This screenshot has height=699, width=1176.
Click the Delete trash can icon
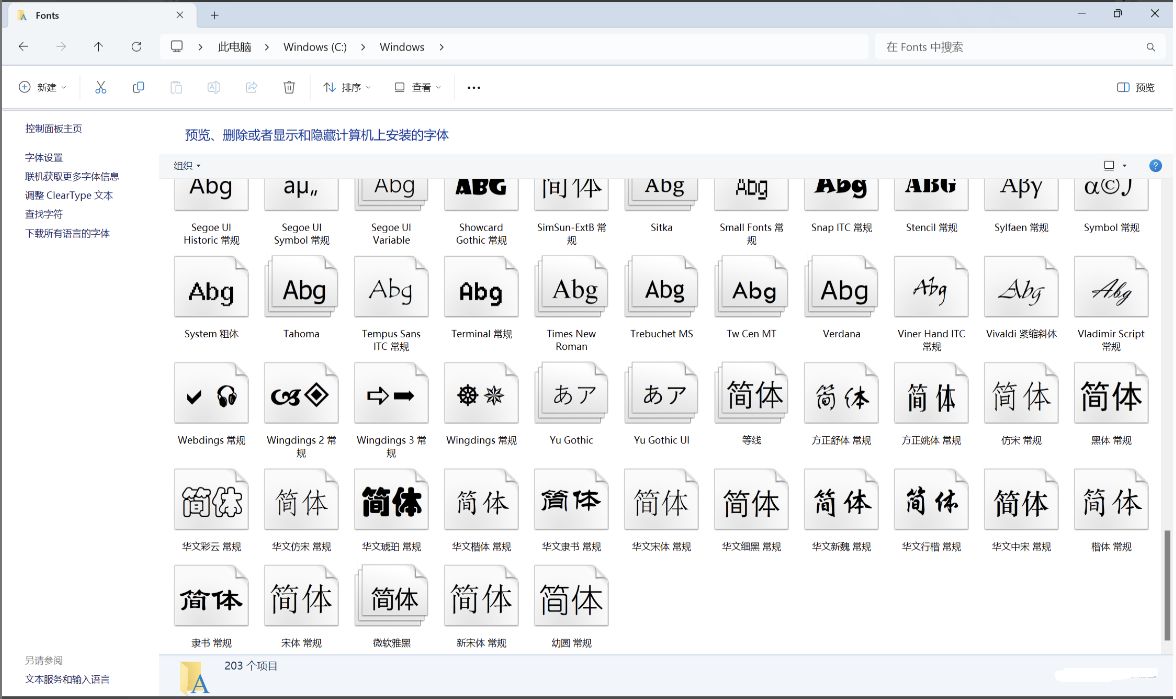(289, 88)
